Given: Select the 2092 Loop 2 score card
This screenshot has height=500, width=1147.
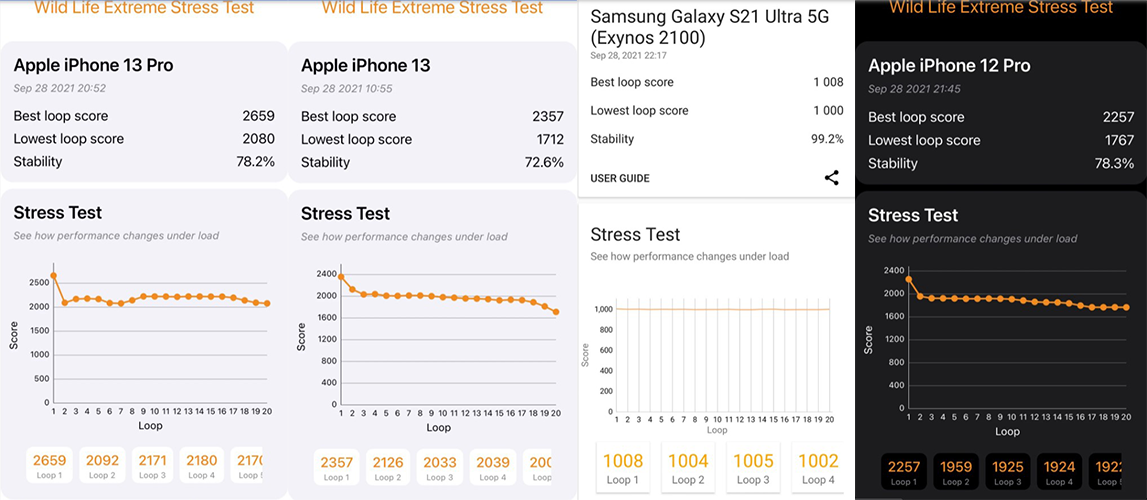Looking at the screenshot, I should [104, 465].
